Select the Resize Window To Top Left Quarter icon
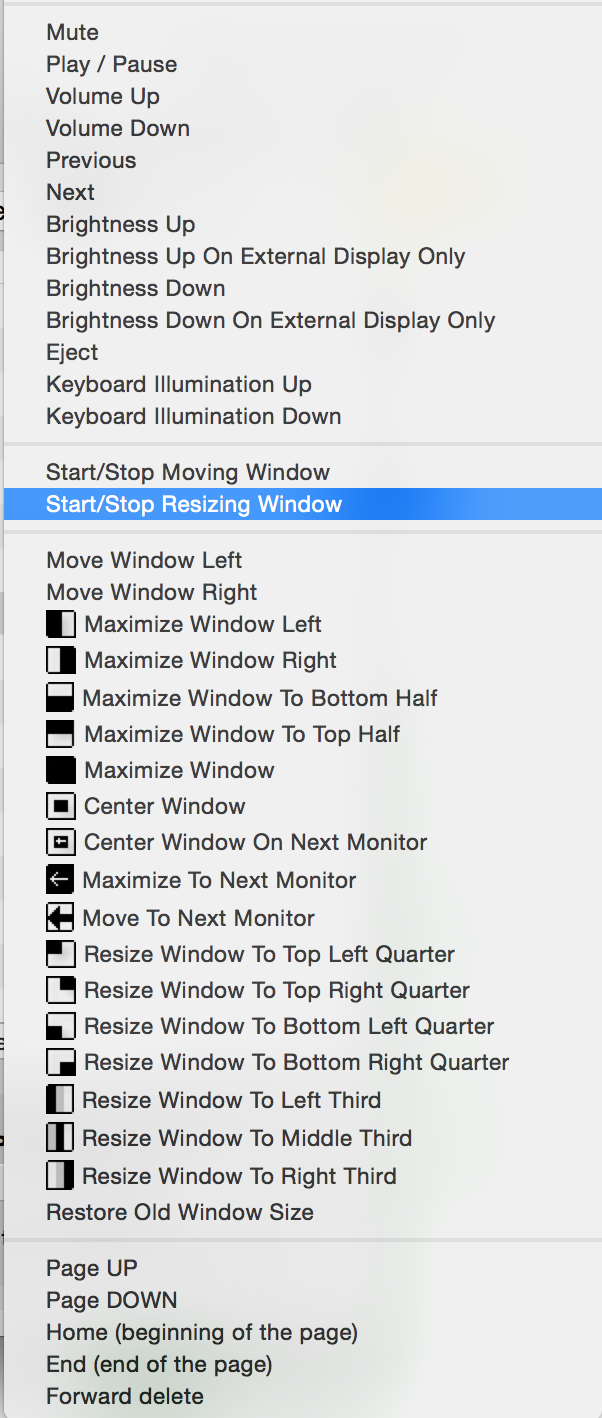 coord(61,954)
